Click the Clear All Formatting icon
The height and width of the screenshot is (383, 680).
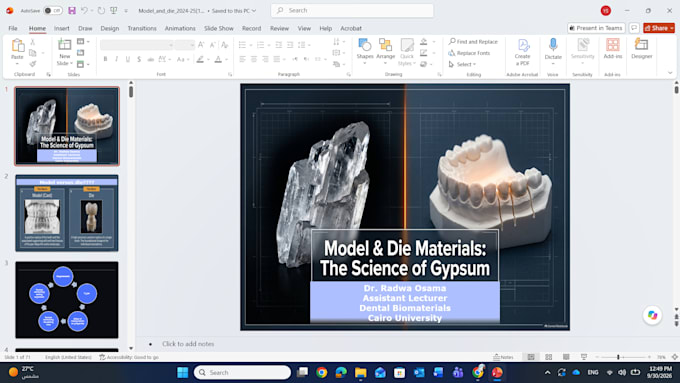[225, 45]
